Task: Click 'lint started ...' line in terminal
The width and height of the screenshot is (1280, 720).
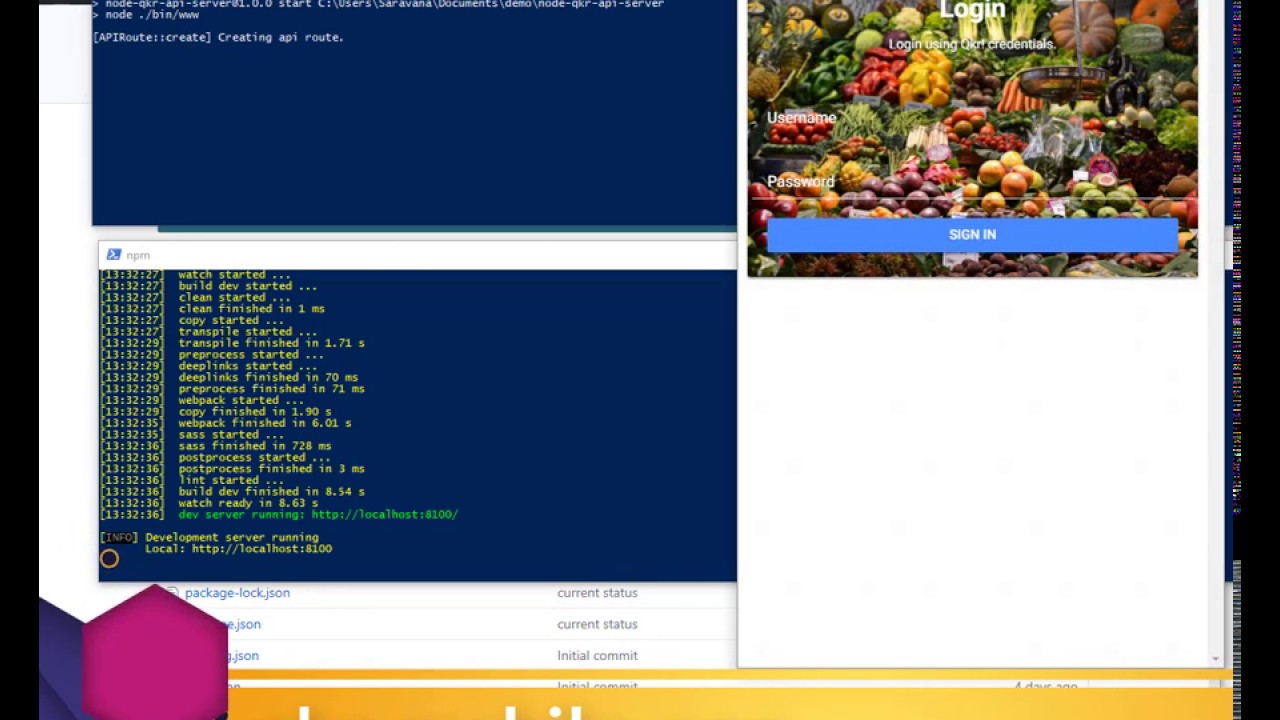Action: click(x=231, y=480)
